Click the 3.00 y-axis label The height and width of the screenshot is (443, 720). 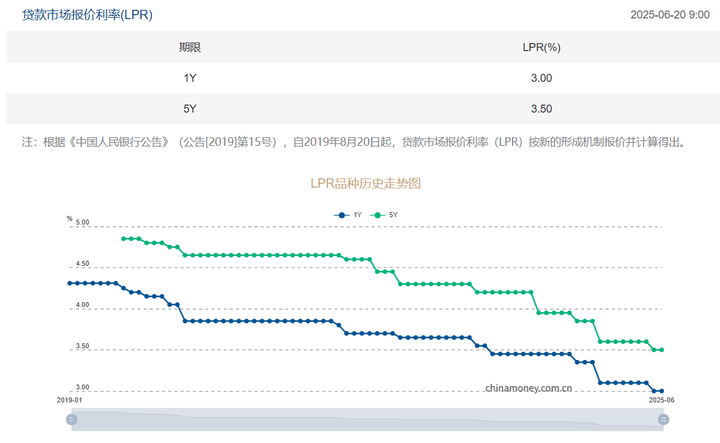coord(82,387)
